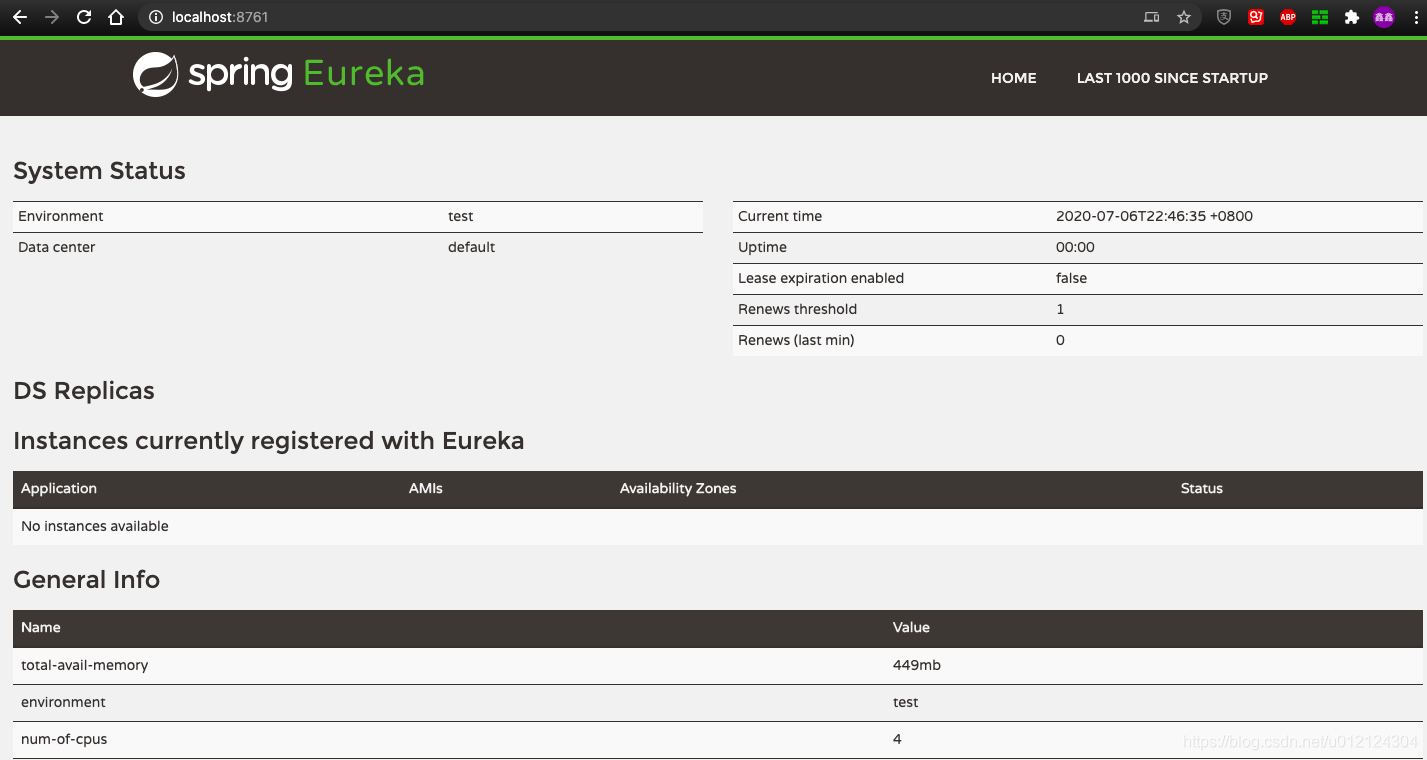Click the Availability Zones column header
The width and height of the screenshot is (1427, 760).
678,488
